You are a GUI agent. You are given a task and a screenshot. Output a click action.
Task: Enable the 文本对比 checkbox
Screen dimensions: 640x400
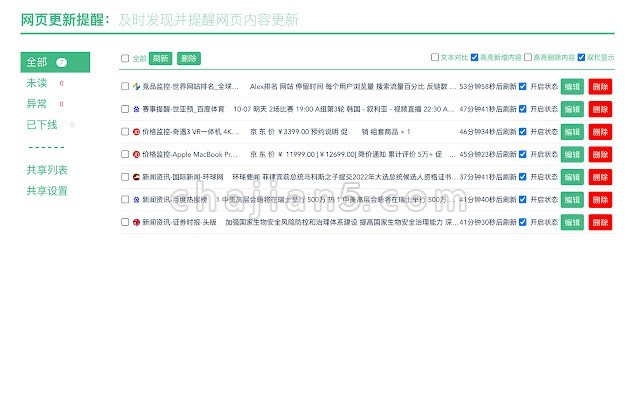point(435,57)
